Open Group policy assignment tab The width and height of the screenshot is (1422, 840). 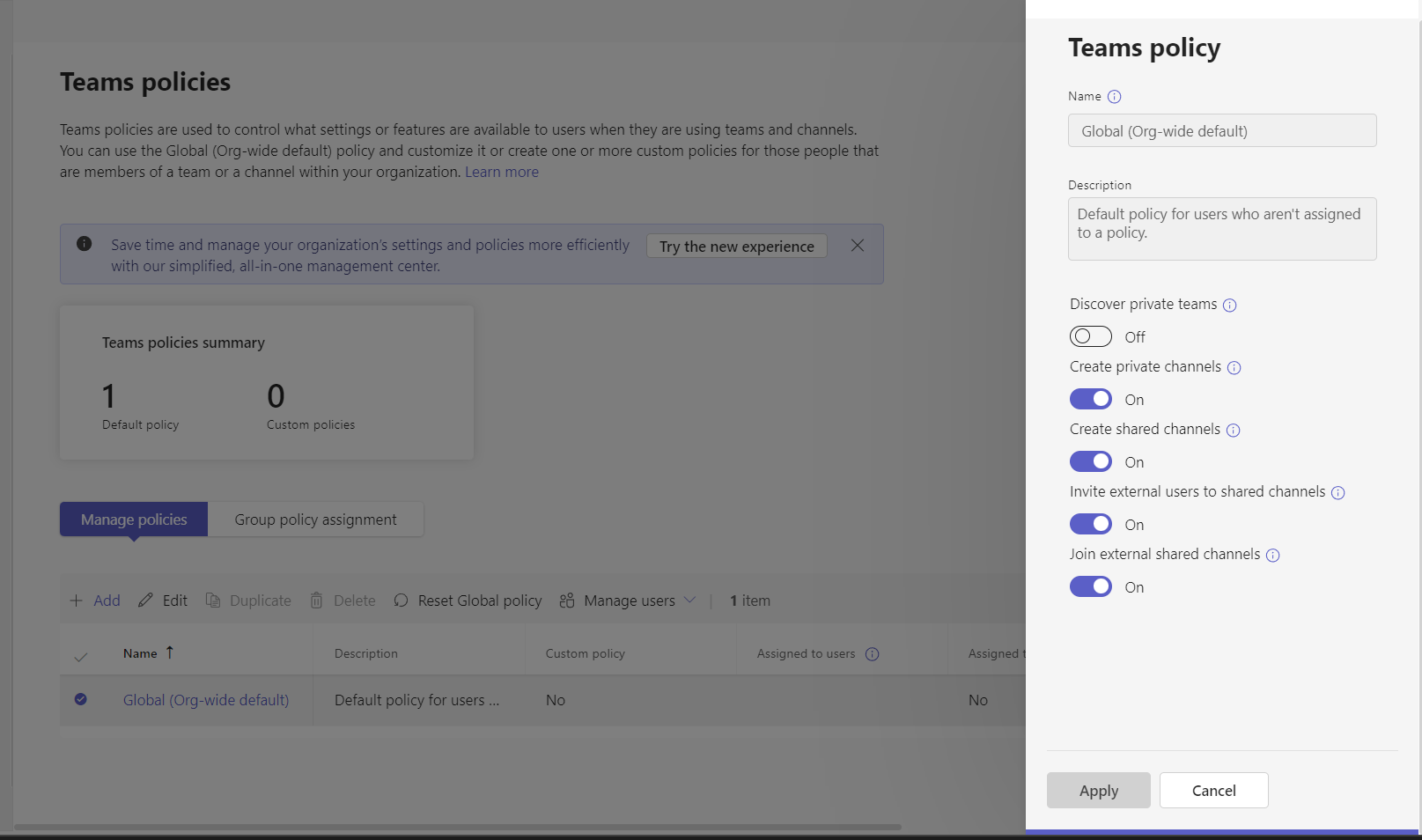pos(316,519)
